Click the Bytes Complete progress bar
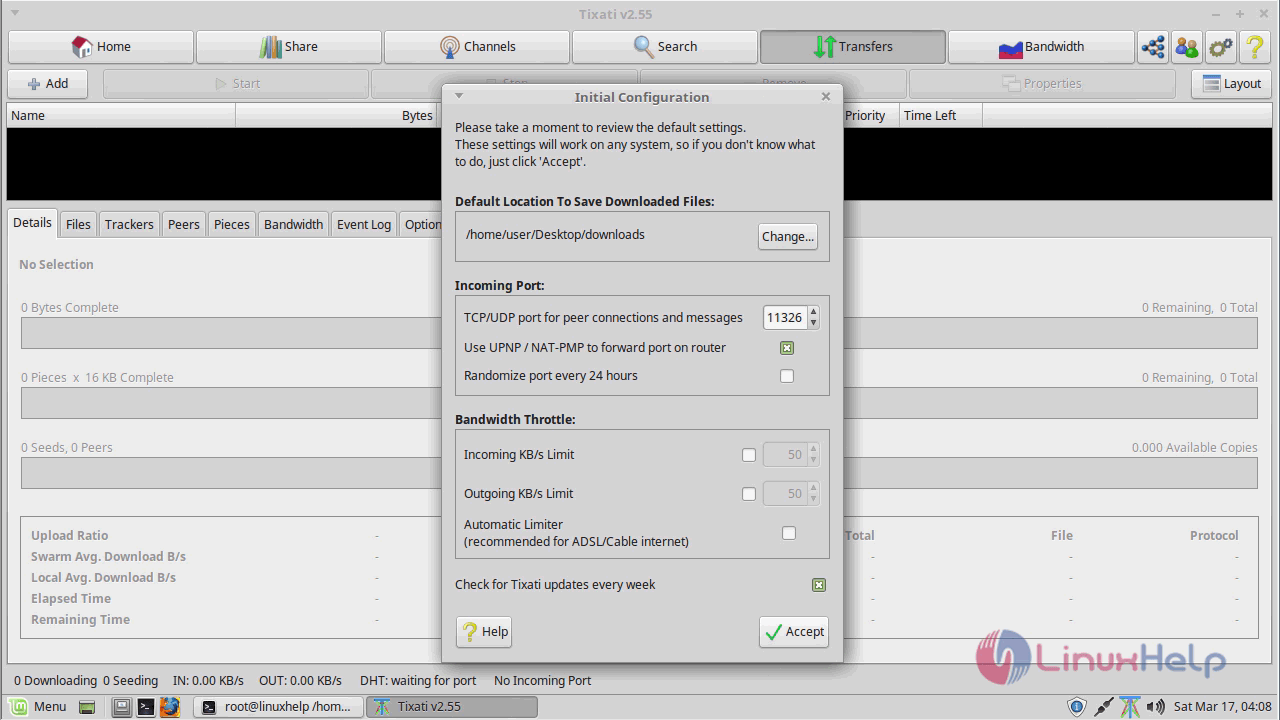 (231, 333)
